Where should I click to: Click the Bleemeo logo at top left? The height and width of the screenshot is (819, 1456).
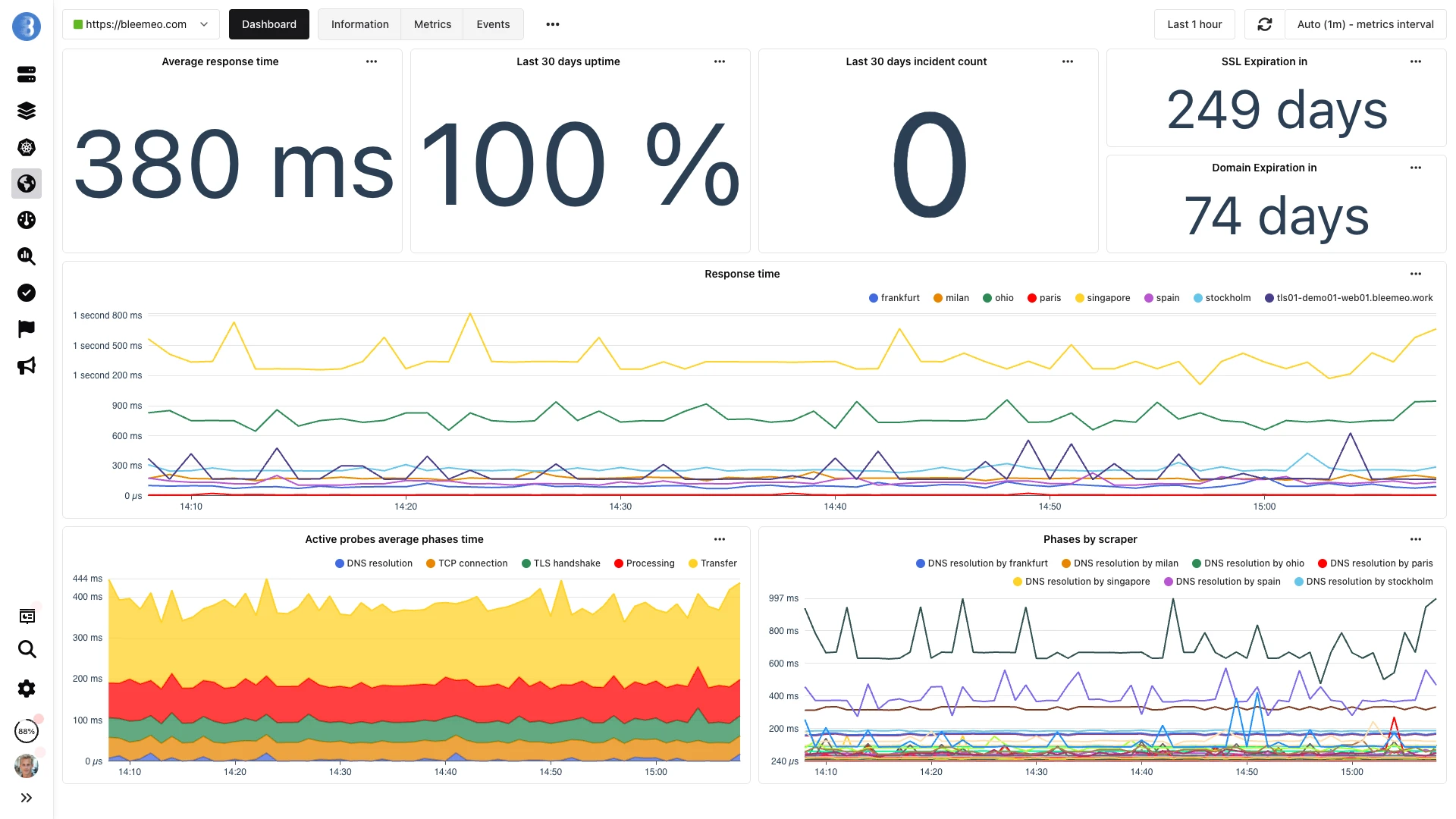point(27,25)
